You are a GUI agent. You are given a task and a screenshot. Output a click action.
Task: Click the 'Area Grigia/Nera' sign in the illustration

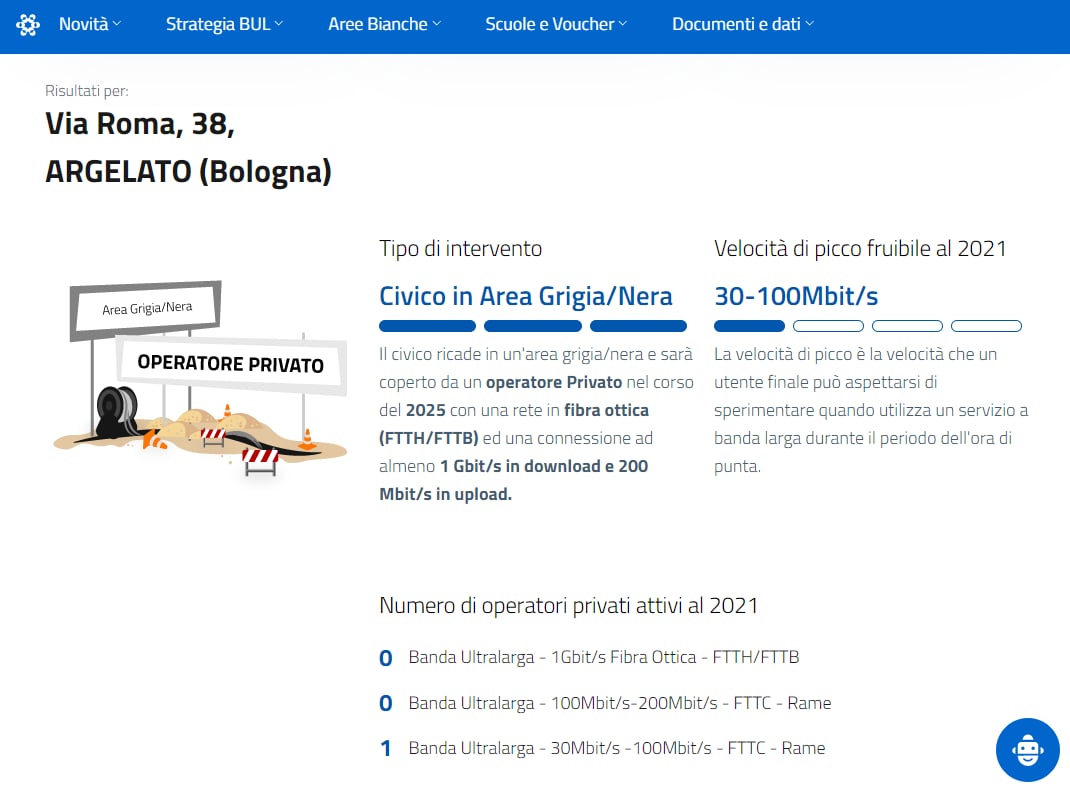[146, 309]
